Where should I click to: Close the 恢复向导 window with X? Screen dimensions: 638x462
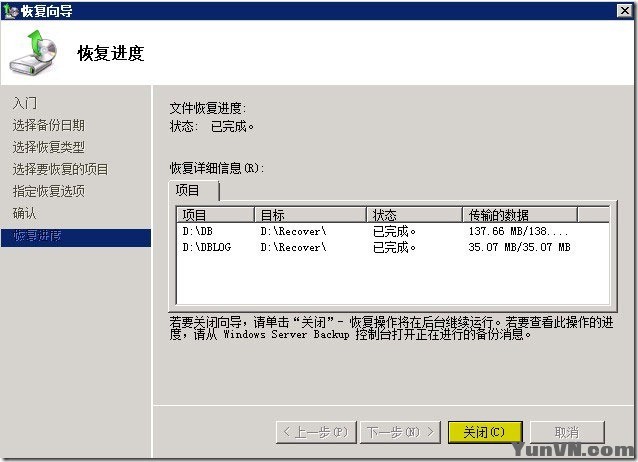tap(625, 10)
